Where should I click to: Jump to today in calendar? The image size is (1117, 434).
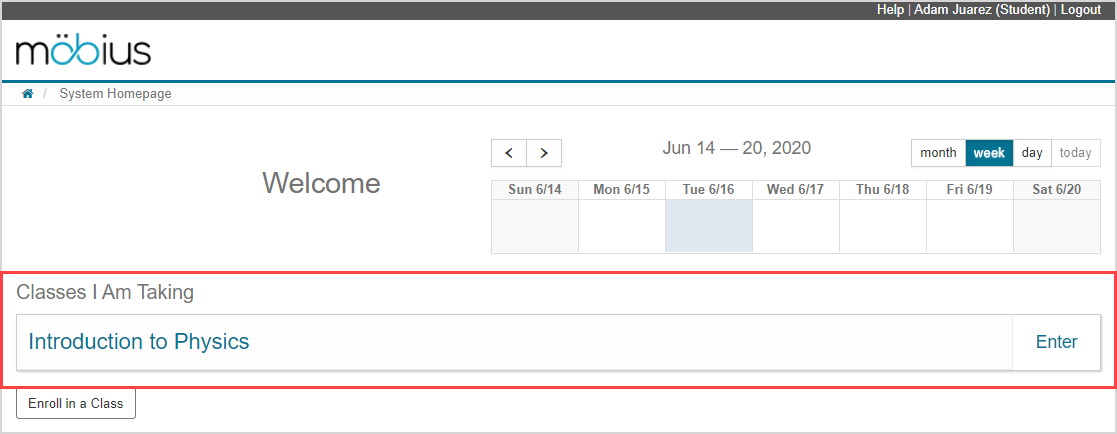click(x=1075, y=153)
